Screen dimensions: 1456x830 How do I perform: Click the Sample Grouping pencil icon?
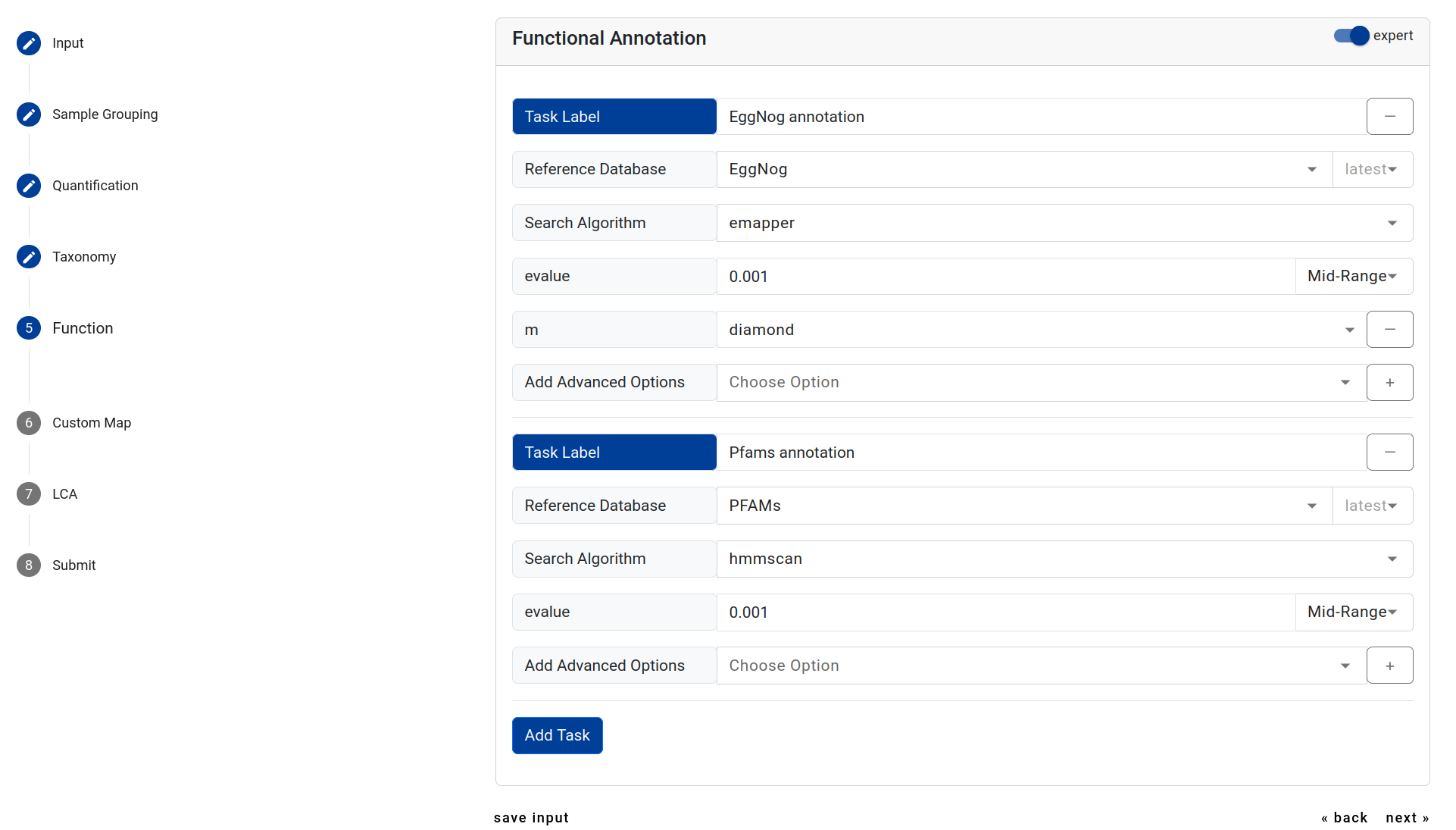29,114
